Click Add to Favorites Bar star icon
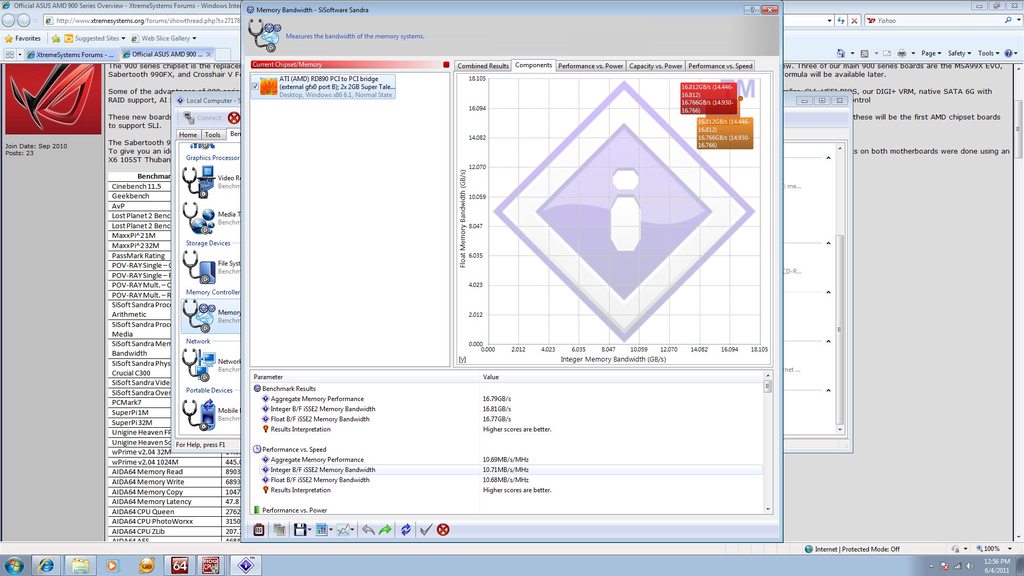The image size is (1024, 576). pos(56,39)
